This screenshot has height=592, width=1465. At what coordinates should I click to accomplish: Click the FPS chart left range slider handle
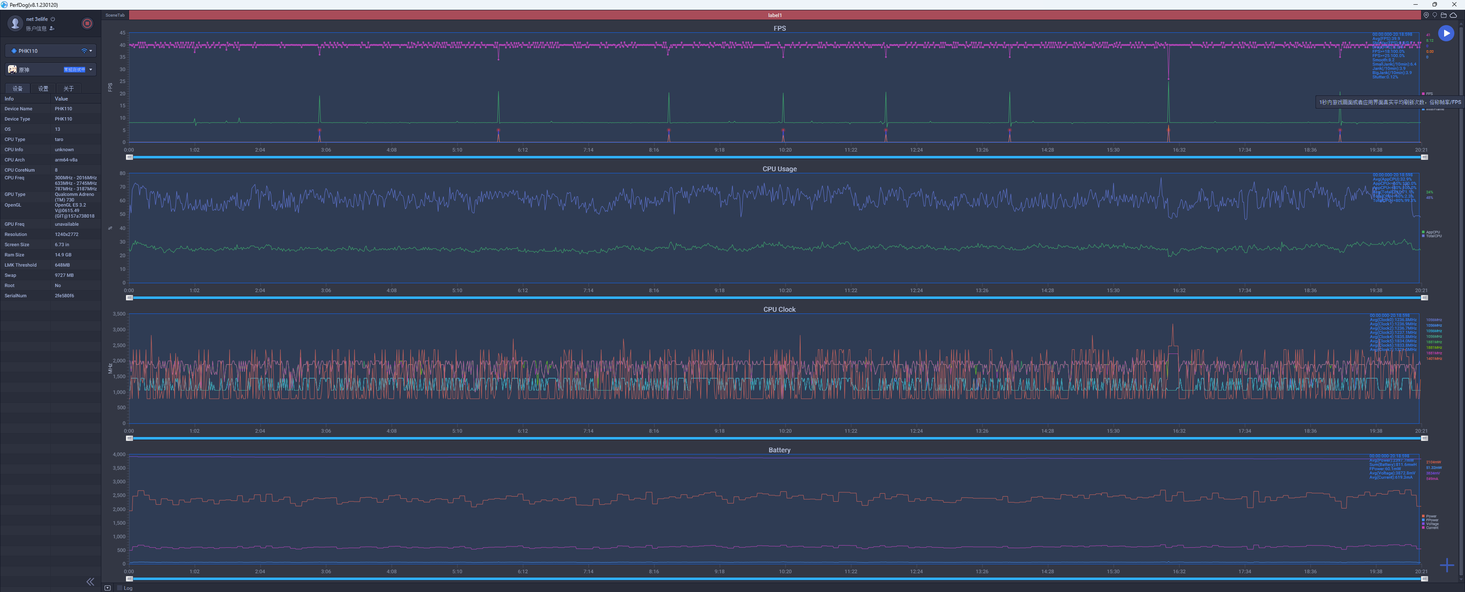coord(129,157)
